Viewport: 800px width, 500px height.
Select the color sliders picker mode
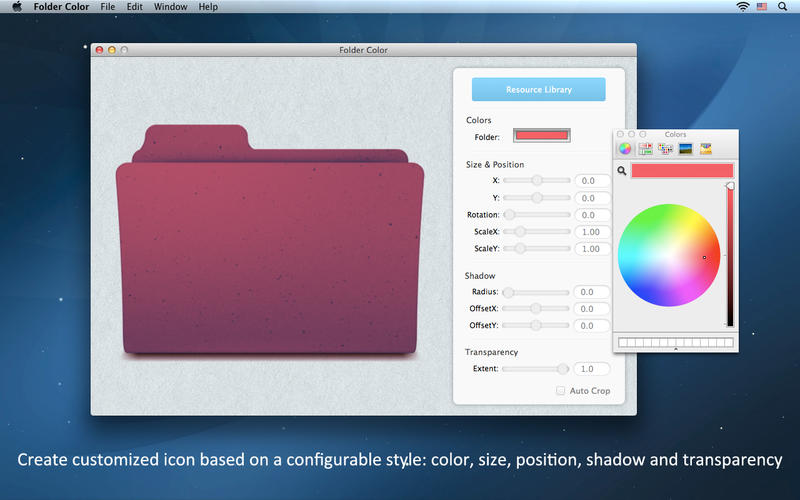(645, 148)
